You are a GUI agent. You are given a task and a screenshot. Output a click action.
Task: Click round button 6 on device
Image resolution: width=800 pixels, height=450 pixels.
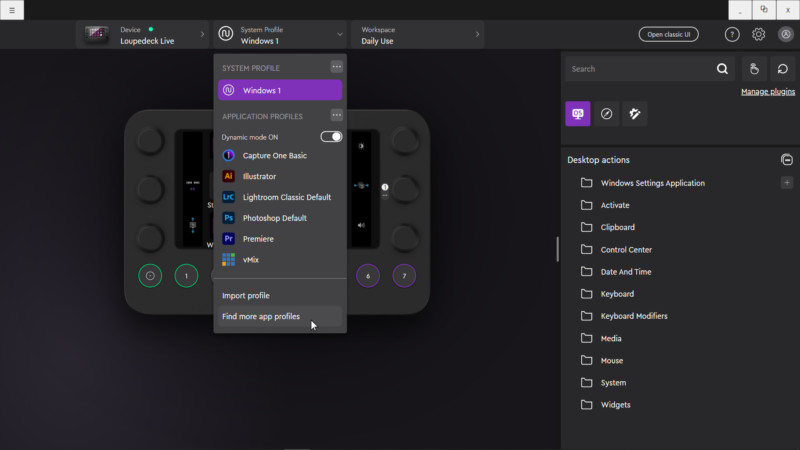(x=368, y=276)
